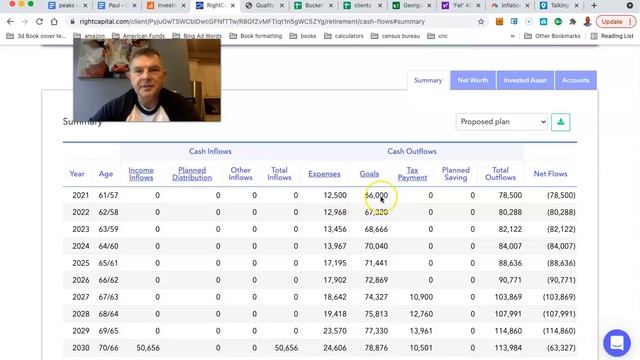
Task: Click the 2025 expenses value 17,195
Action: click(335, 263)
